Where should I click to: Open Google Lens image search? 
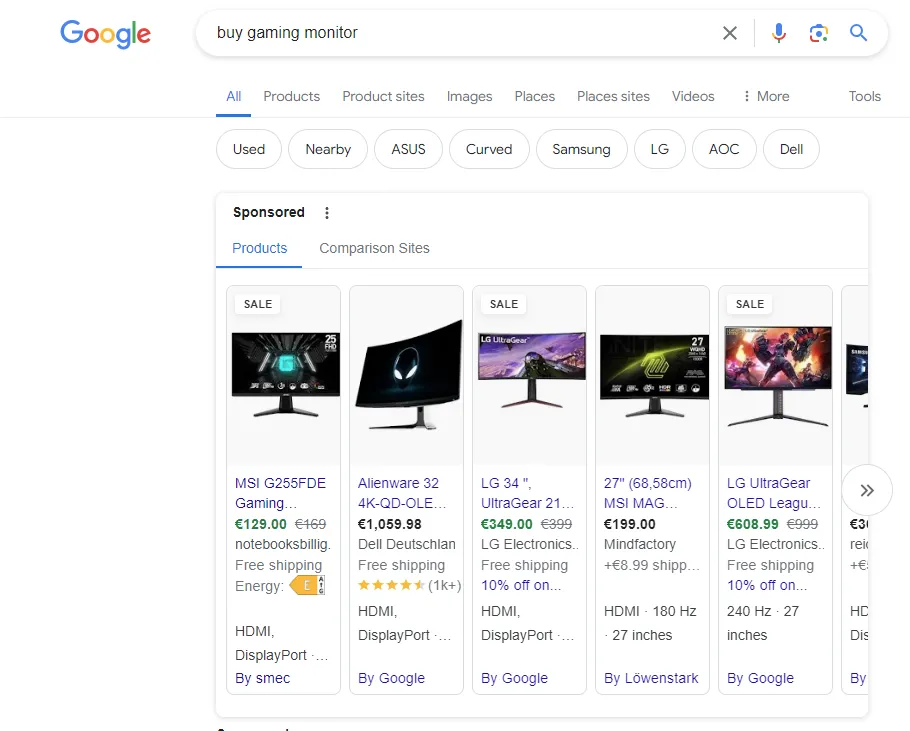(x=819, y=33)
